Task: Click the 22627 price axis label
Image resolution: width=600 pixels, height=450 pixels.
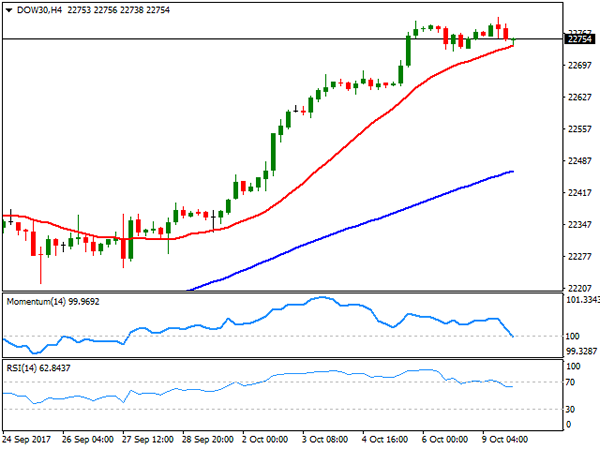Action: tap(580, 97)
